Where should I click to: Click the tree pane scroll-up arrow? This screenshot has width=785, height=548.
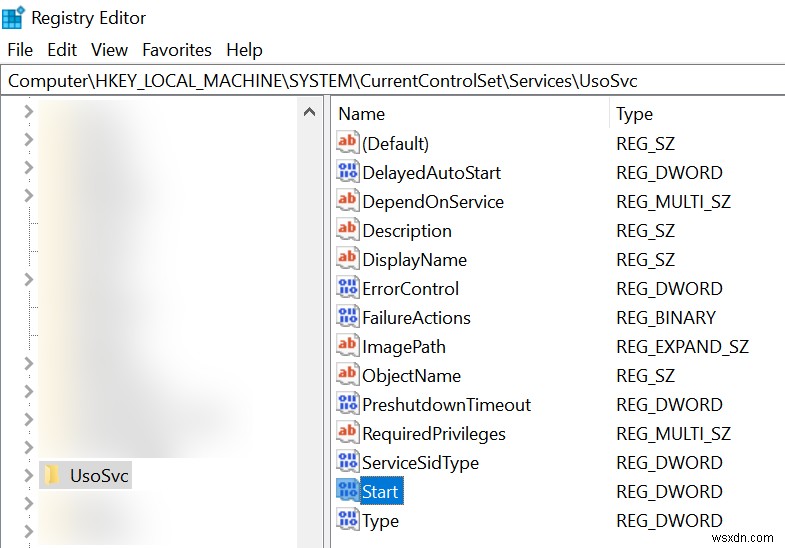pos(309,112)
